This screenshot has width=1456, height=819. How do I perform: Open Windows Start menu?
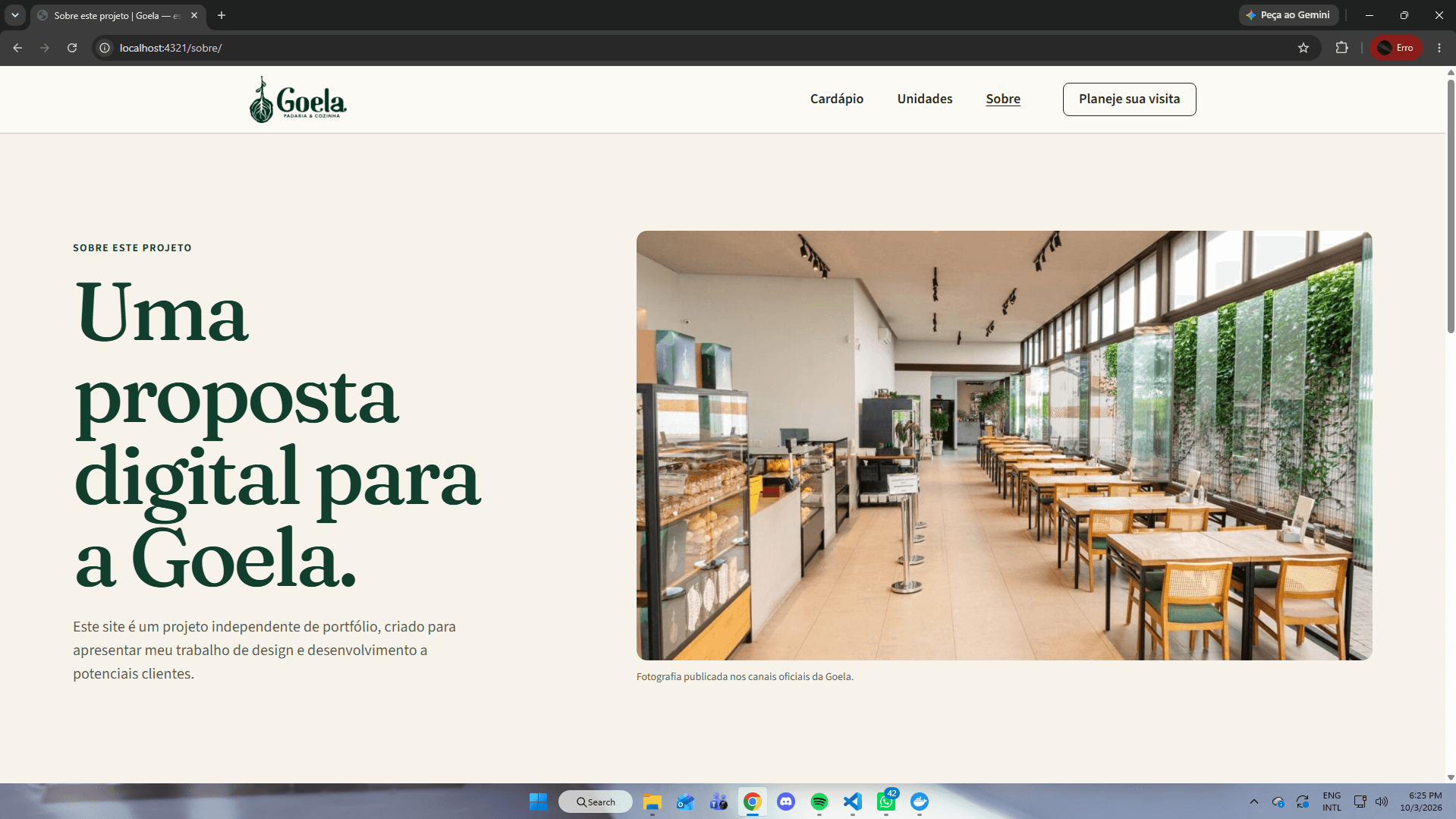pos(538,802)
